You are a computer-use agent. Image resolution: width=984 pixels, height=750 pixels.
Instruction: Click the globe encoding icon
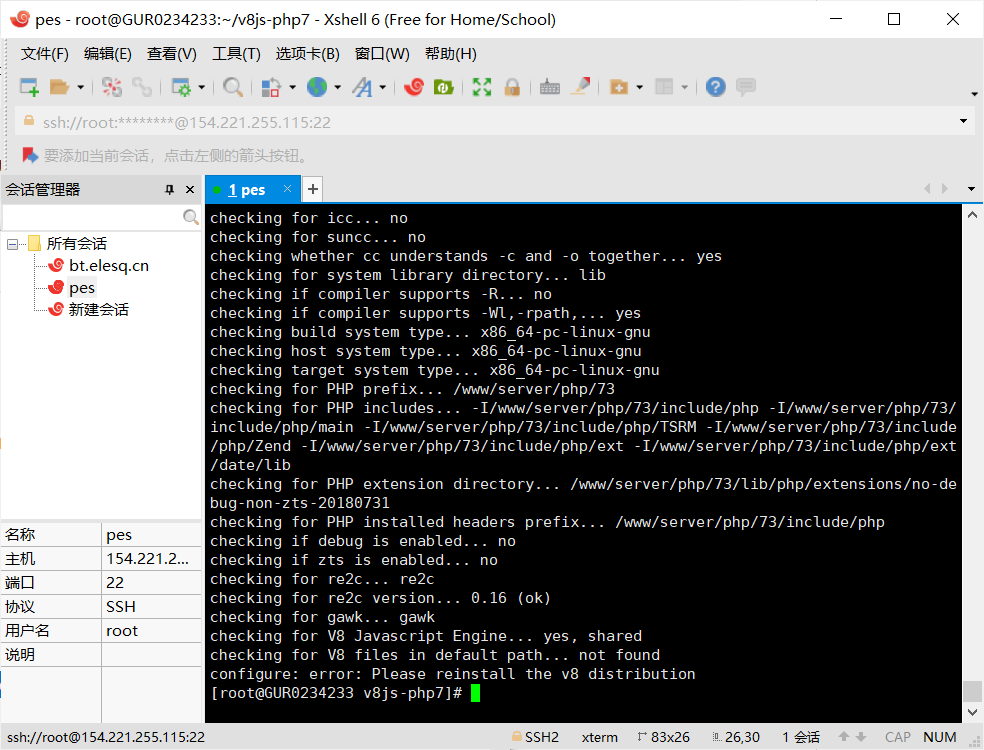[x=317, y=87]
